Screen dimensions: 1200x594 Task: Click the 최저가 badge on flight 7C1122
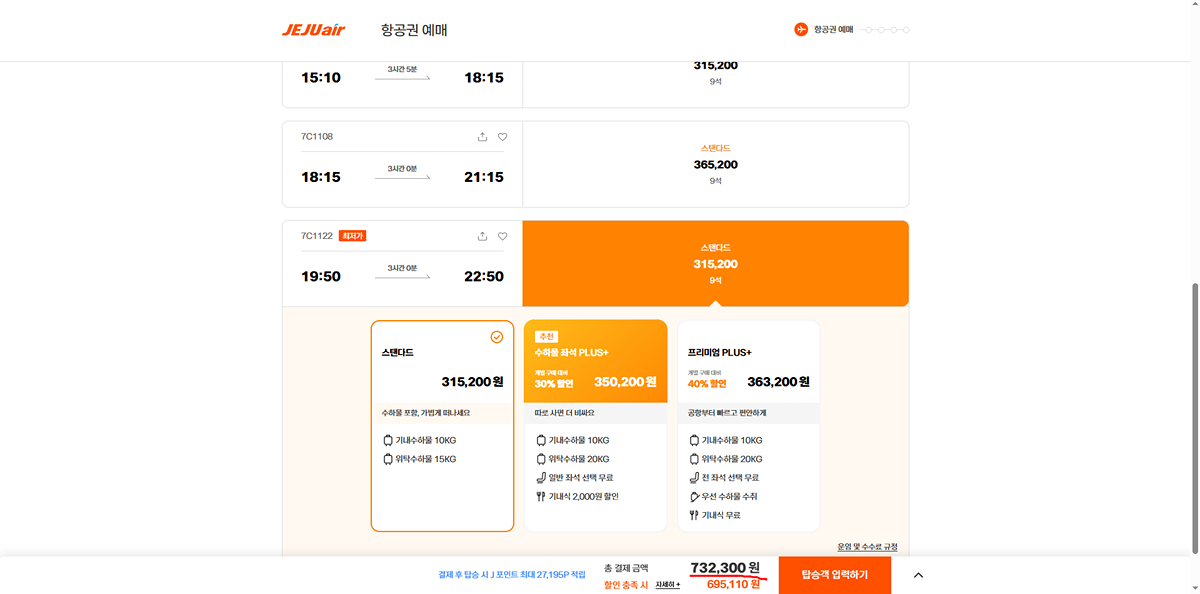point(352,236)
